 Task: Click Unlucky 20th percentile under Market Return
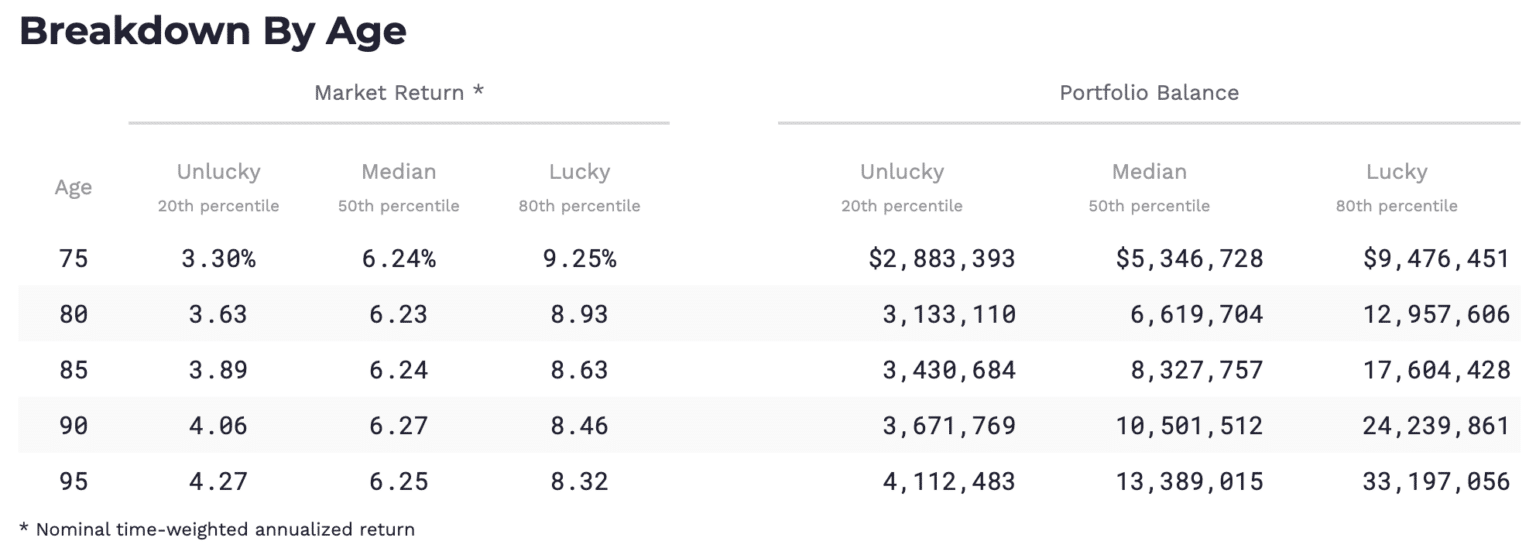(x=218, y=188)
